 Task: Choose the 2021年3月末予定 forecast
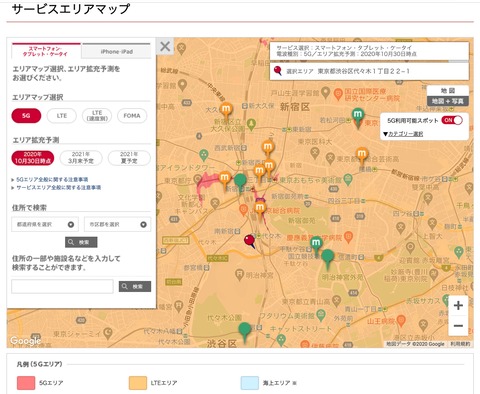81,158
